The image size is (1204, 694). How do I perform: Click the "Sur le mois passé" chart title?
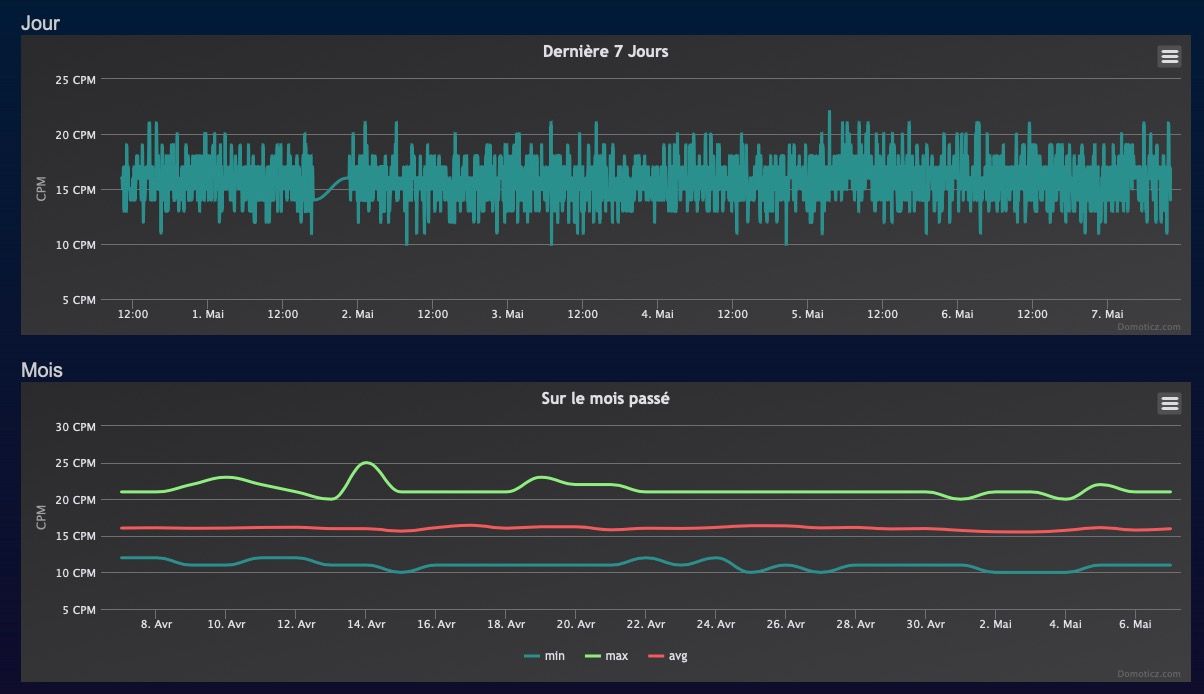605,398
